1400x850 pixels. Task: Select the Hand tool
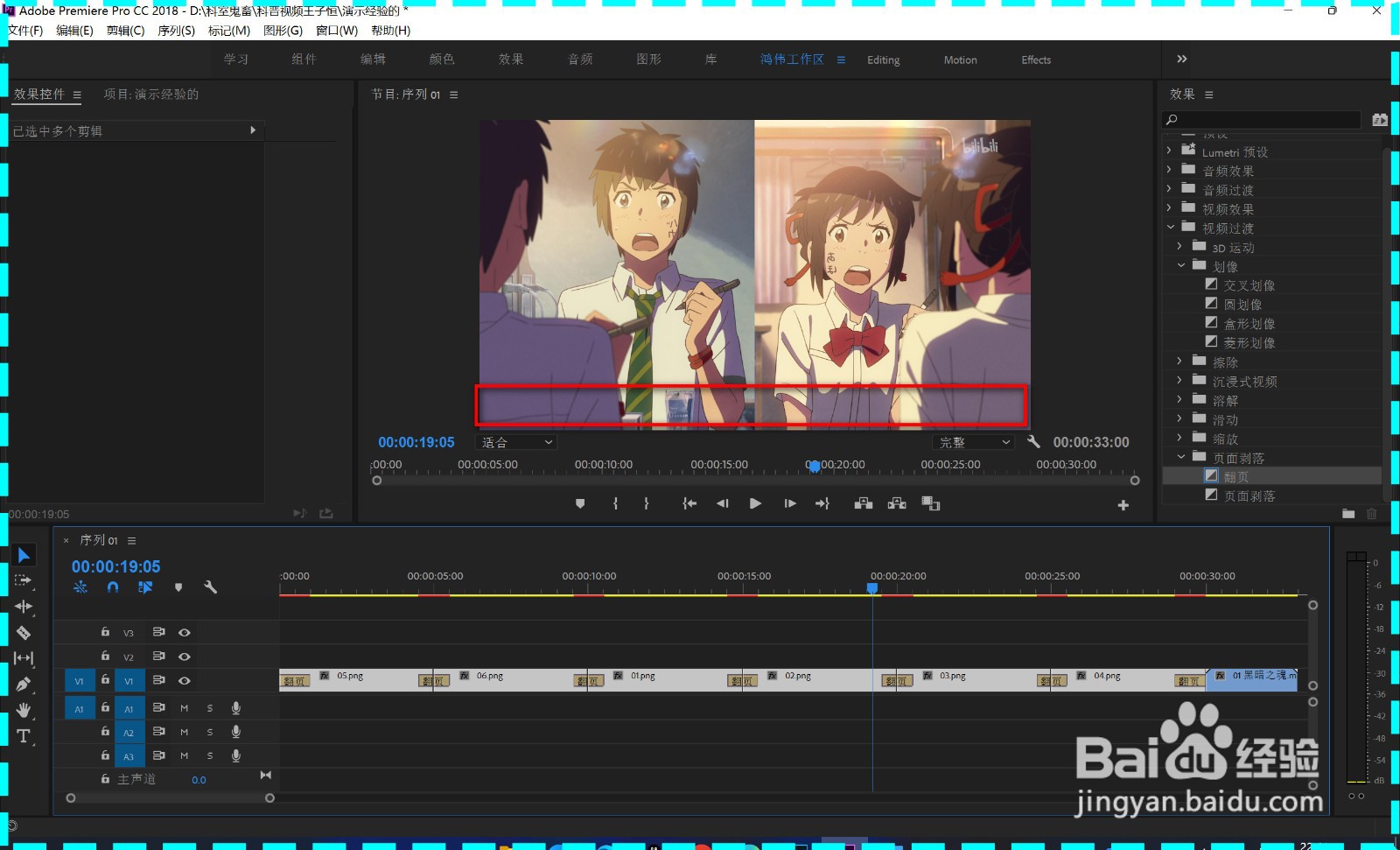(x=24, y=710)
